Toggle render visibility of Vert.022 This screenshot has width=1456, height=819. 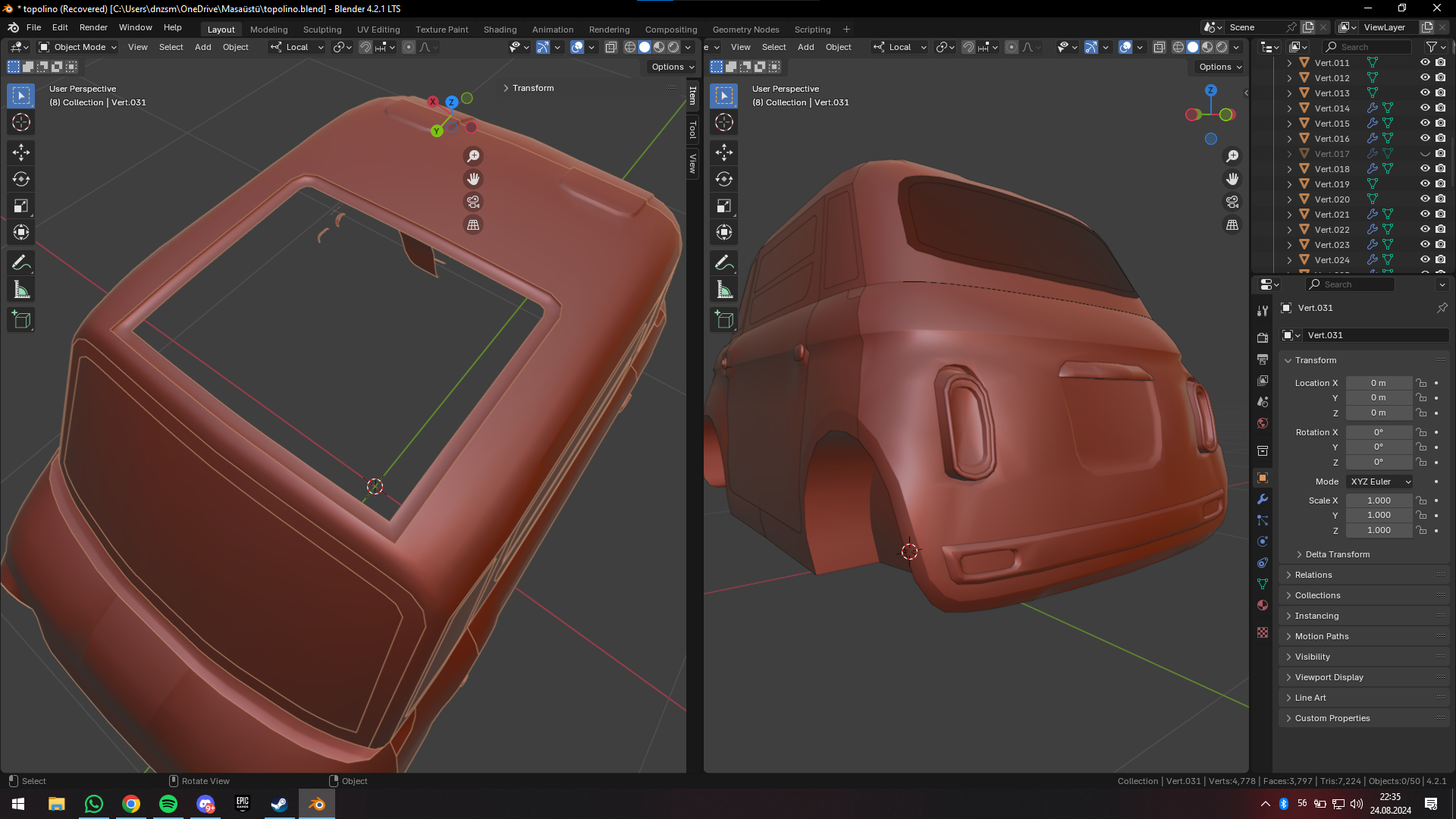pos(1440,229)
